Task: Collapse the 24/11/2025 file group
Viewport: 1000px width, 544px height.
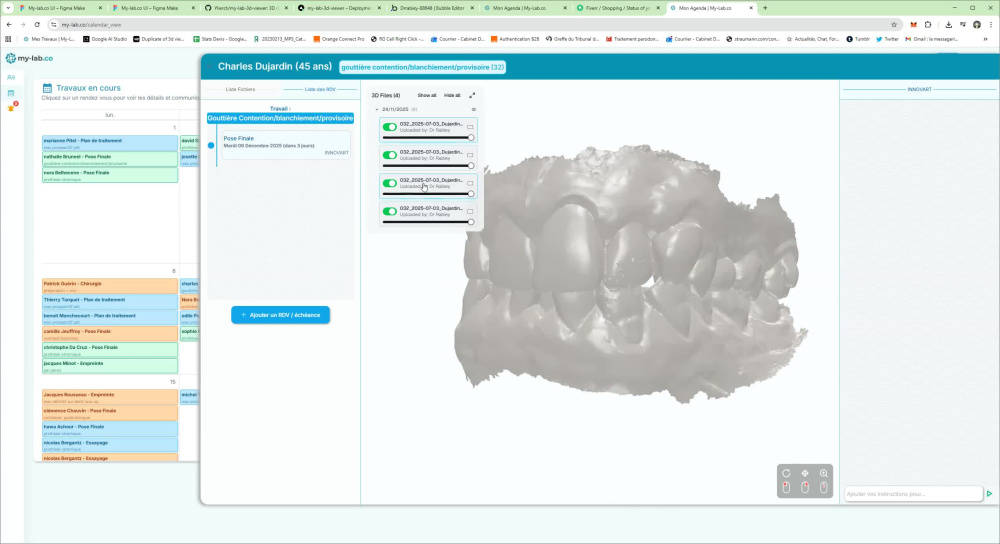Action: pos(377,109)
